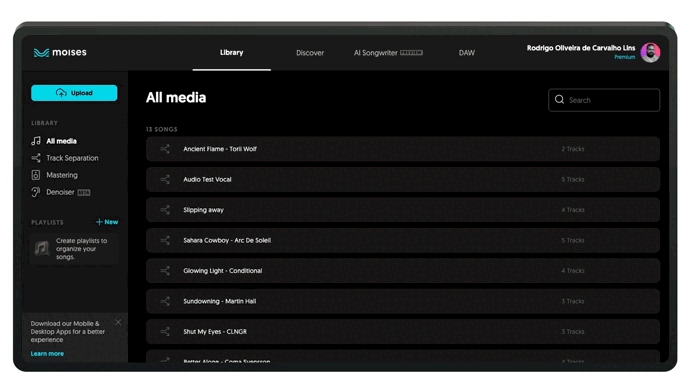Click the Mastering sidebar icon
The width and height of the screenshot is (690, 388).
click(36, 175)
